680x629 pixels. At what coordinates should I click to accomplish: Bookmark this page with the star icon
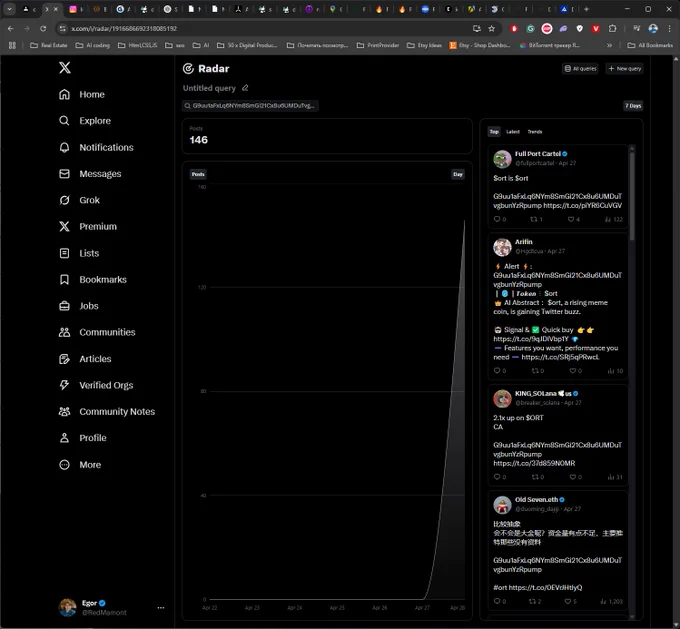491,29
